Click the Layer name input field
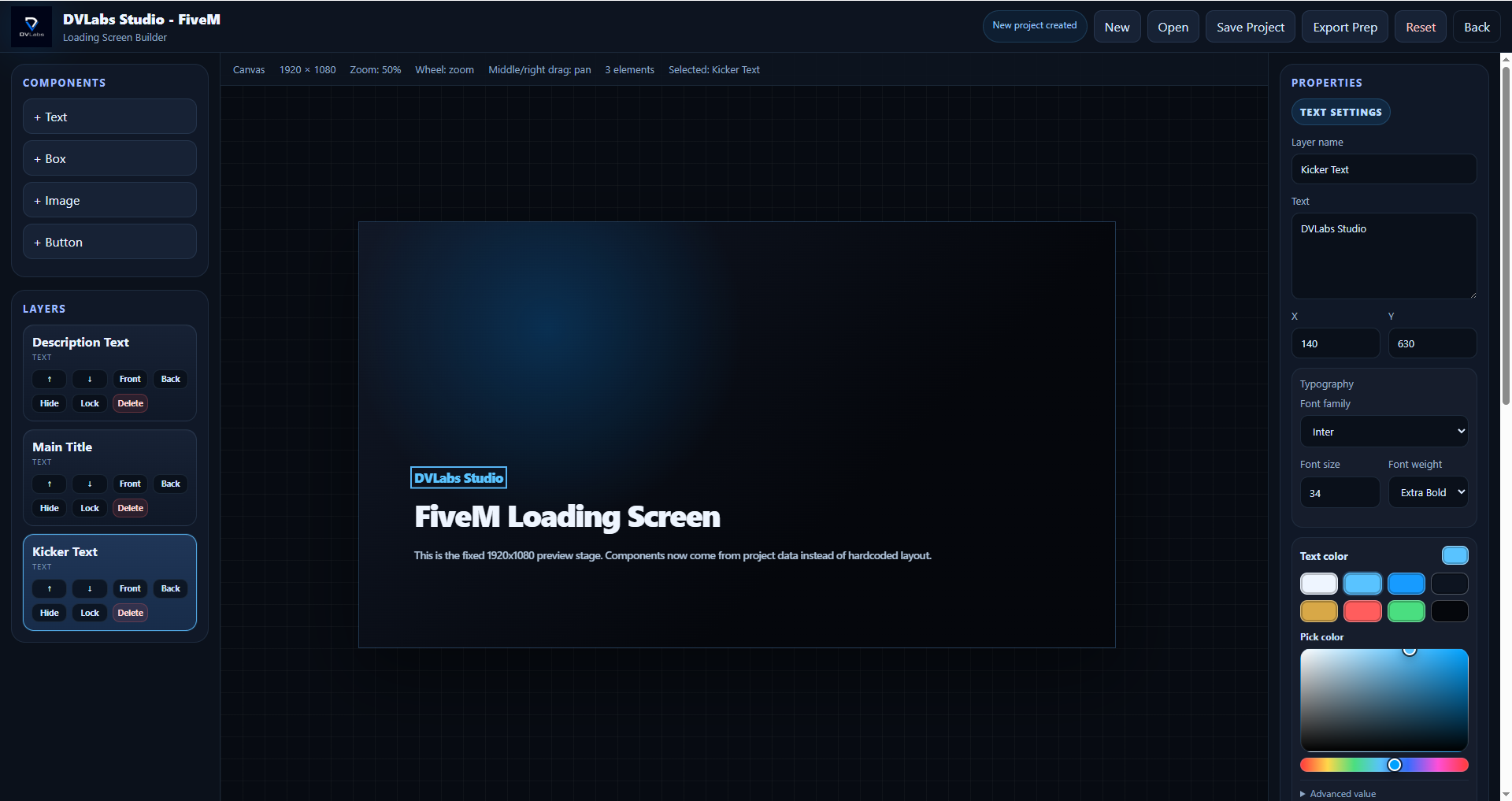Image resolution: width=1512 pixels, height=801 pixels. point(1384,169)
